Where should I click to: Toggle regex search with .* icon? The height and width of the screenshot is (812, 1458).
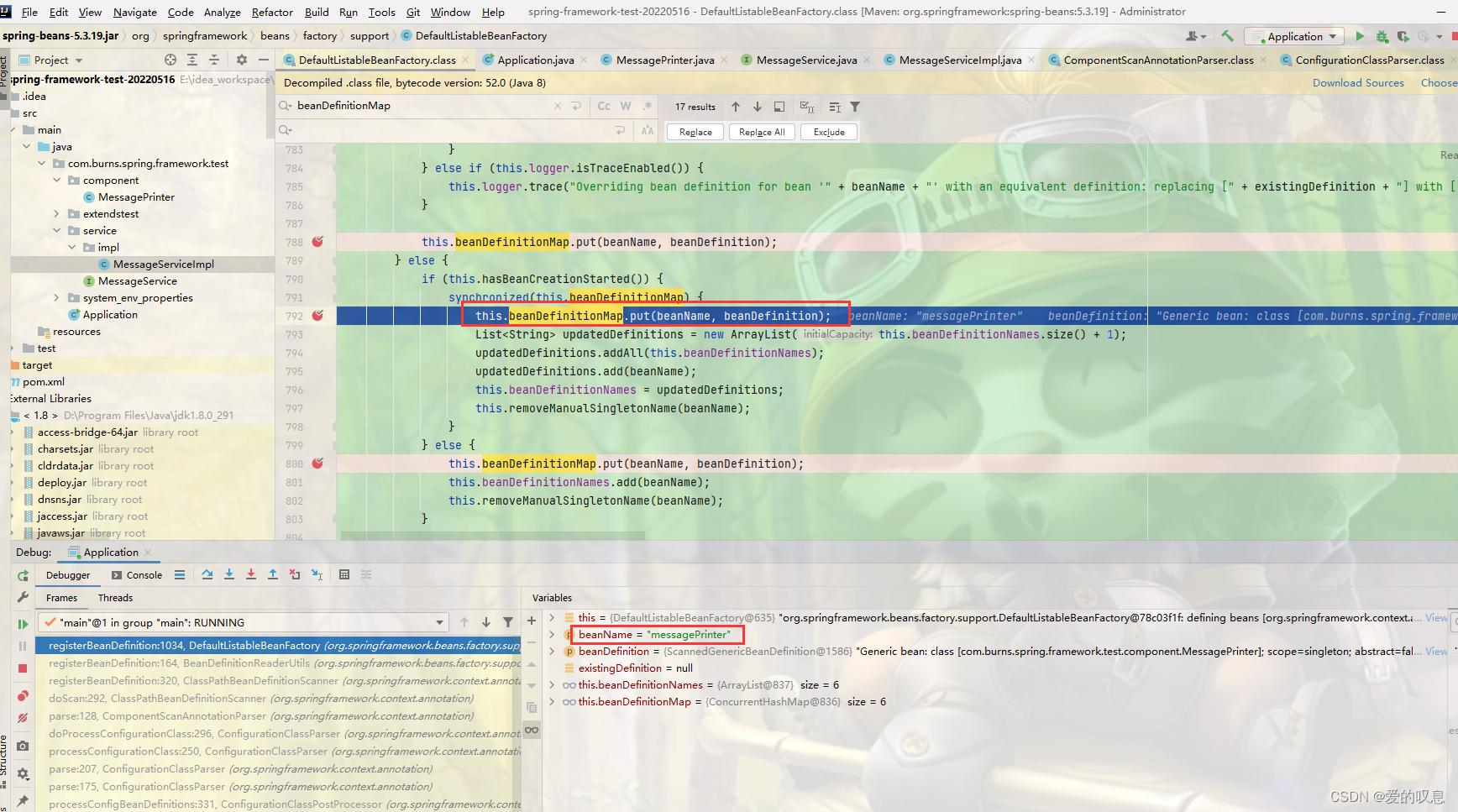[645, 106]
